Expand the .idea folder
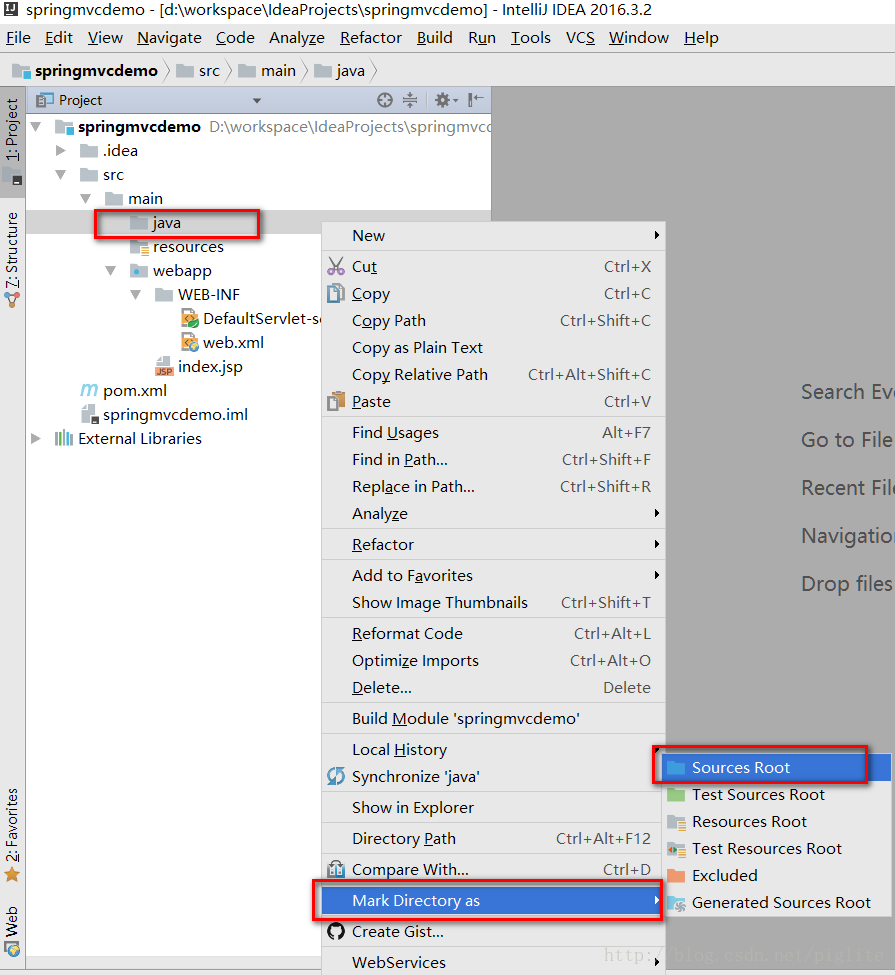895x975 pixels. point(61,150)
